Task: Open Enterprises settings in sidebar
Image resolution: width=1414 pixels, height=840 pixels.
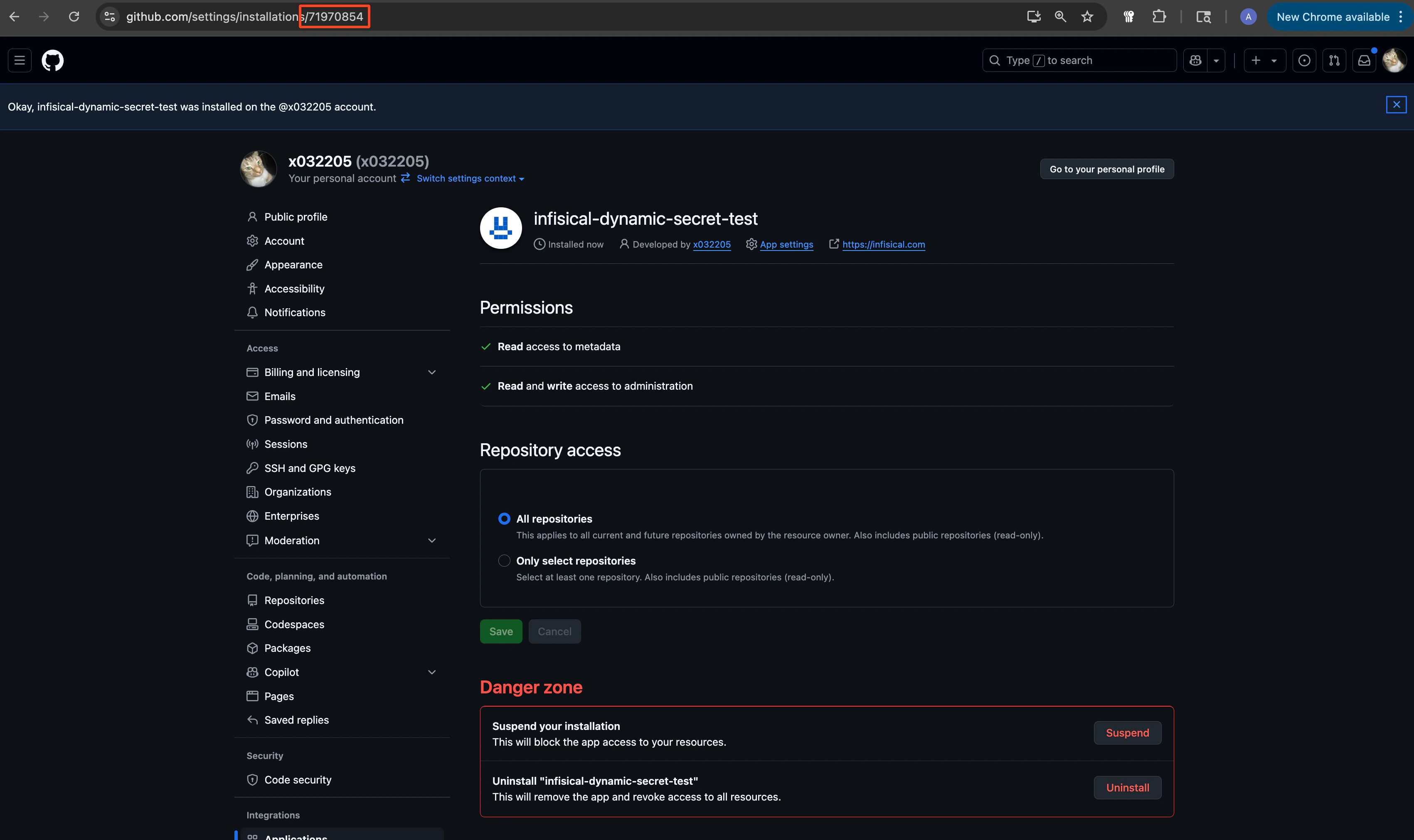Action: pos(292,516)
